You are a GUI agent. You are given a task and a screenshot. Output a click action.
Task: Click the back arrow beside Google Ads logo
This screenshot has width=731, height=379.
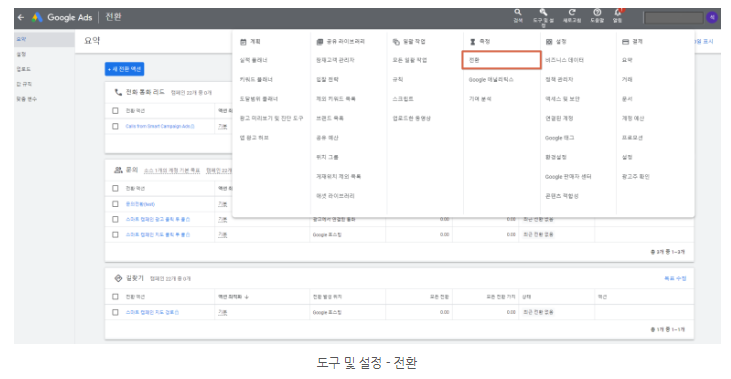21,17
